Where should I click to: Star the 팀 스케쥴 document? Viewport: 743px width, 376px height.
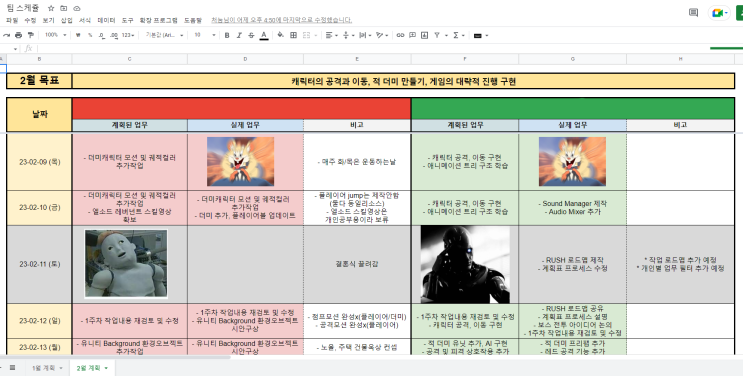(x=51, y=9)
